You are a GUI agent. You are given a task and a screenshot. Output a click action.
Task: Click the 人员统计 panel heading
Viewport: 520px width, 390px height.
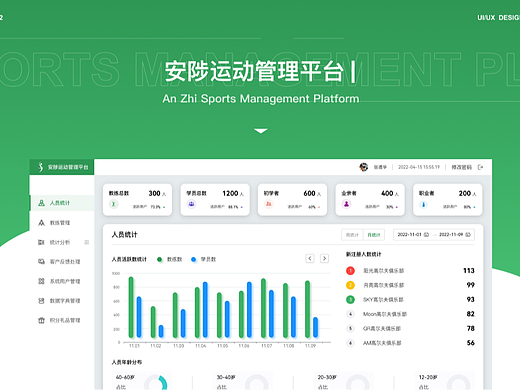124,235
